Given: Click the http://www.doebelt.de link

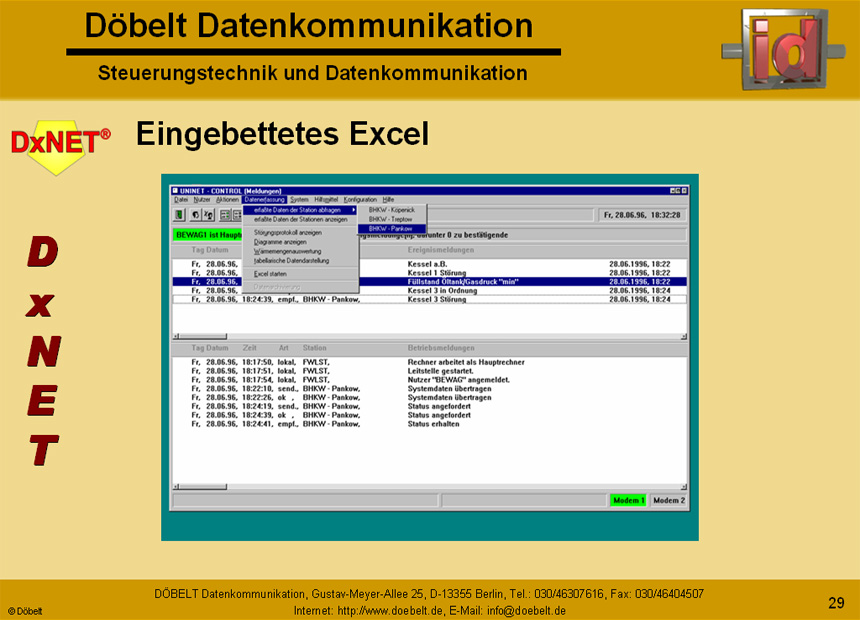Looking at the screenshot, I should (x=390, y=611).
